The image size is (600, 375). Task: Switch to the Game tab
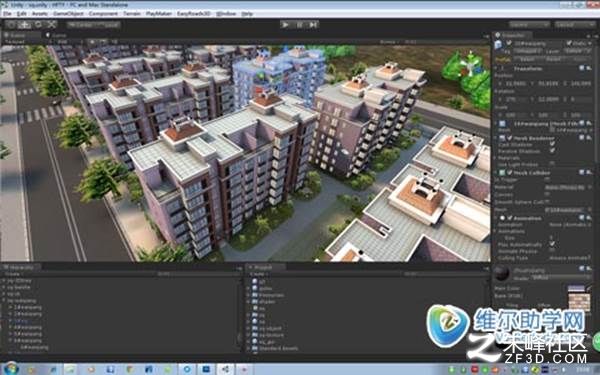(x=57, y=35)
